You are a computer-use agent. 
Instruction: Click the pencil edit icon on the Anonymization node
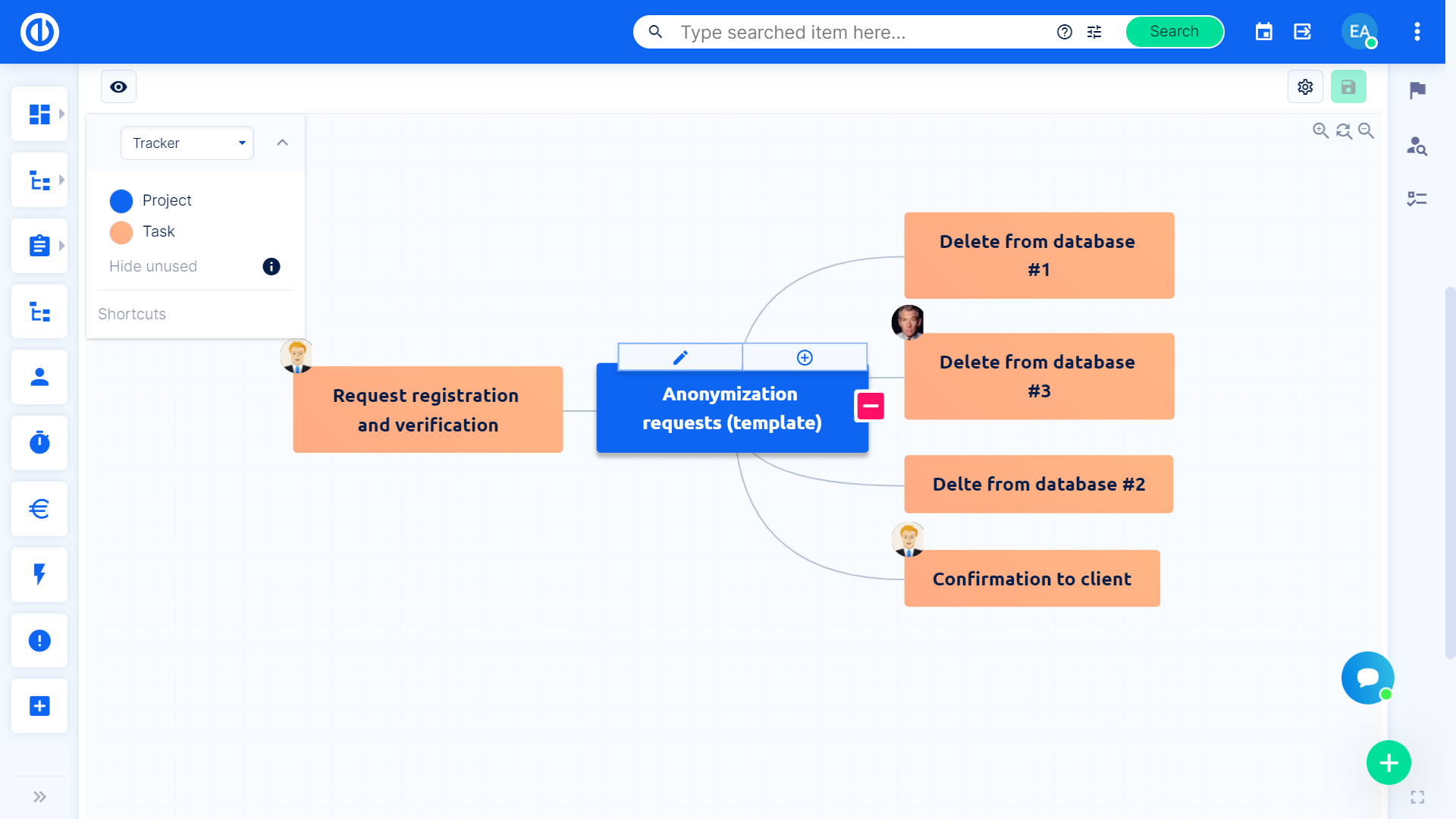pos(680,357)
